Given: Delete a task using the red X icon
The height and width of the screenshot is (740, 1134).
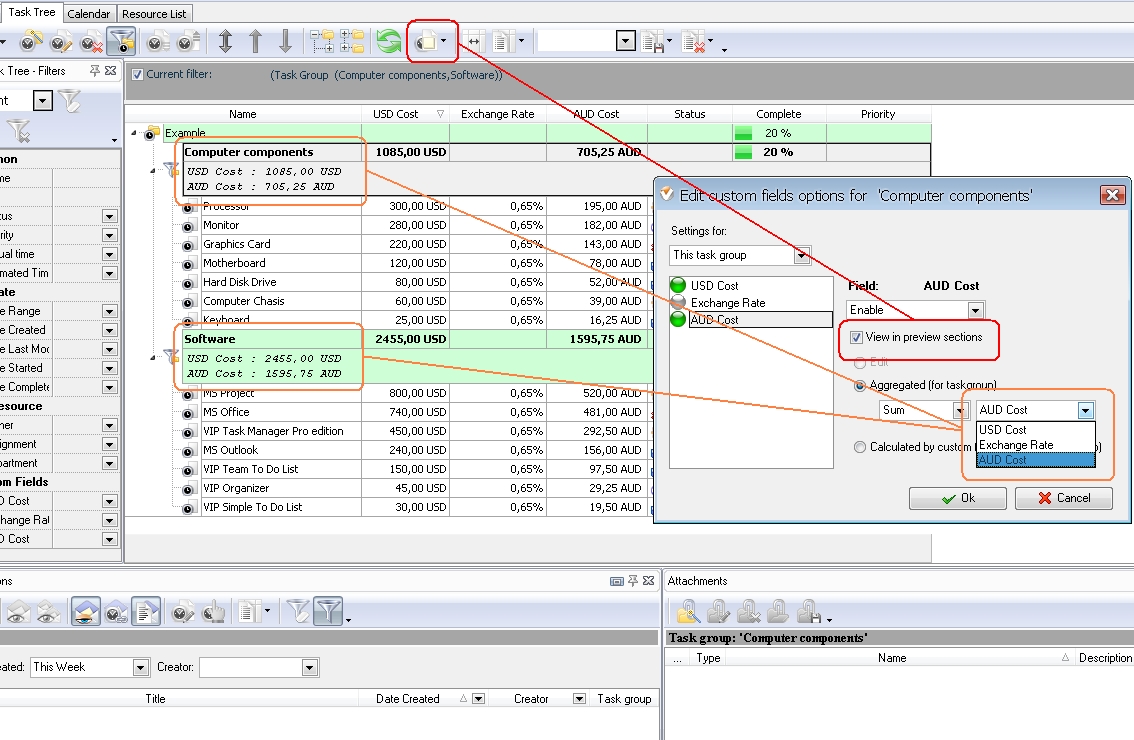Looking at the screenshot, I should click(92, 41).
